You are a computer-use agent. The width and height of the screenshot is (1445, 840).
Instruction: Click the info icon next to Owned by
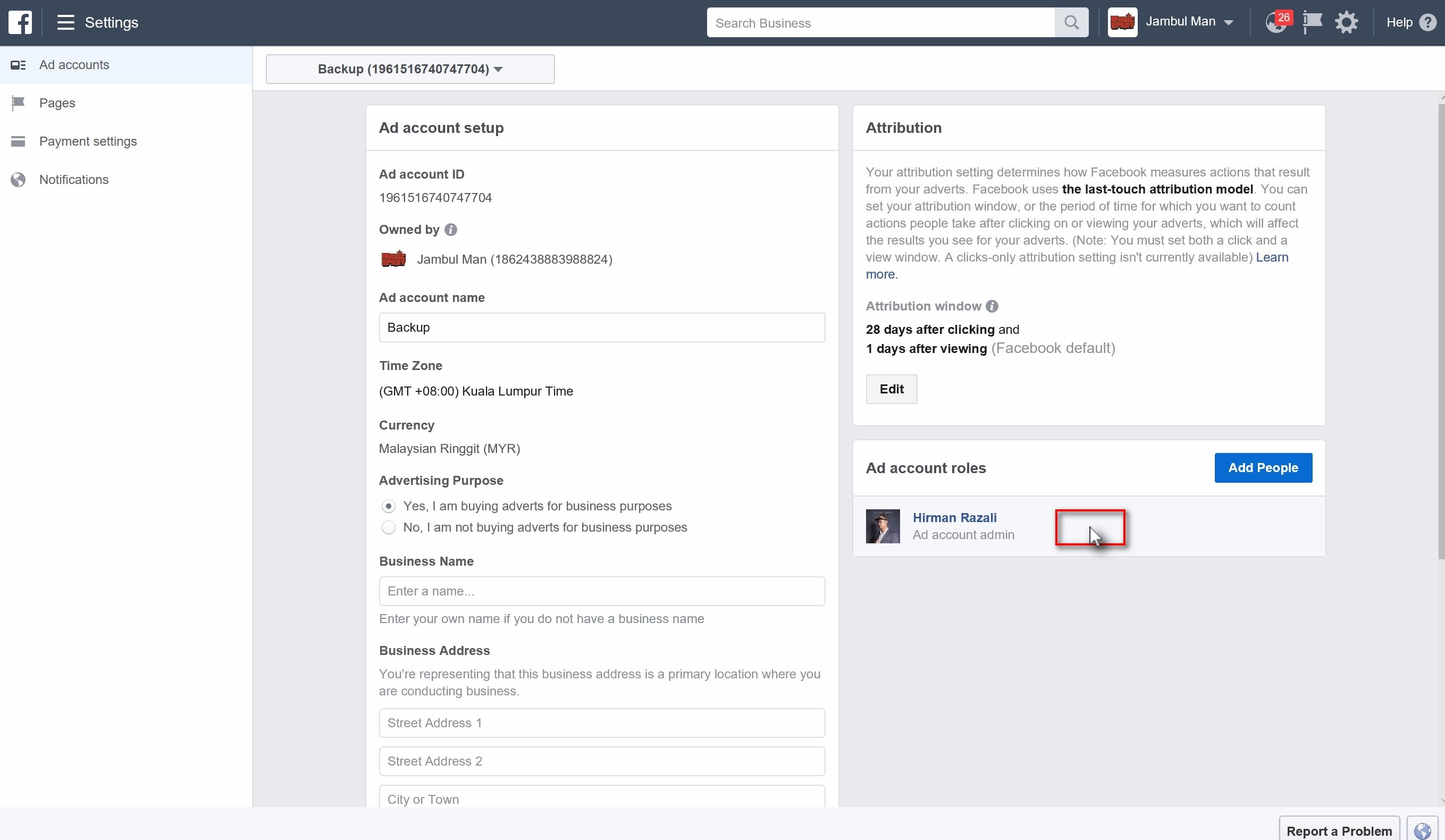pyautogui.click(x=451, y=229)
